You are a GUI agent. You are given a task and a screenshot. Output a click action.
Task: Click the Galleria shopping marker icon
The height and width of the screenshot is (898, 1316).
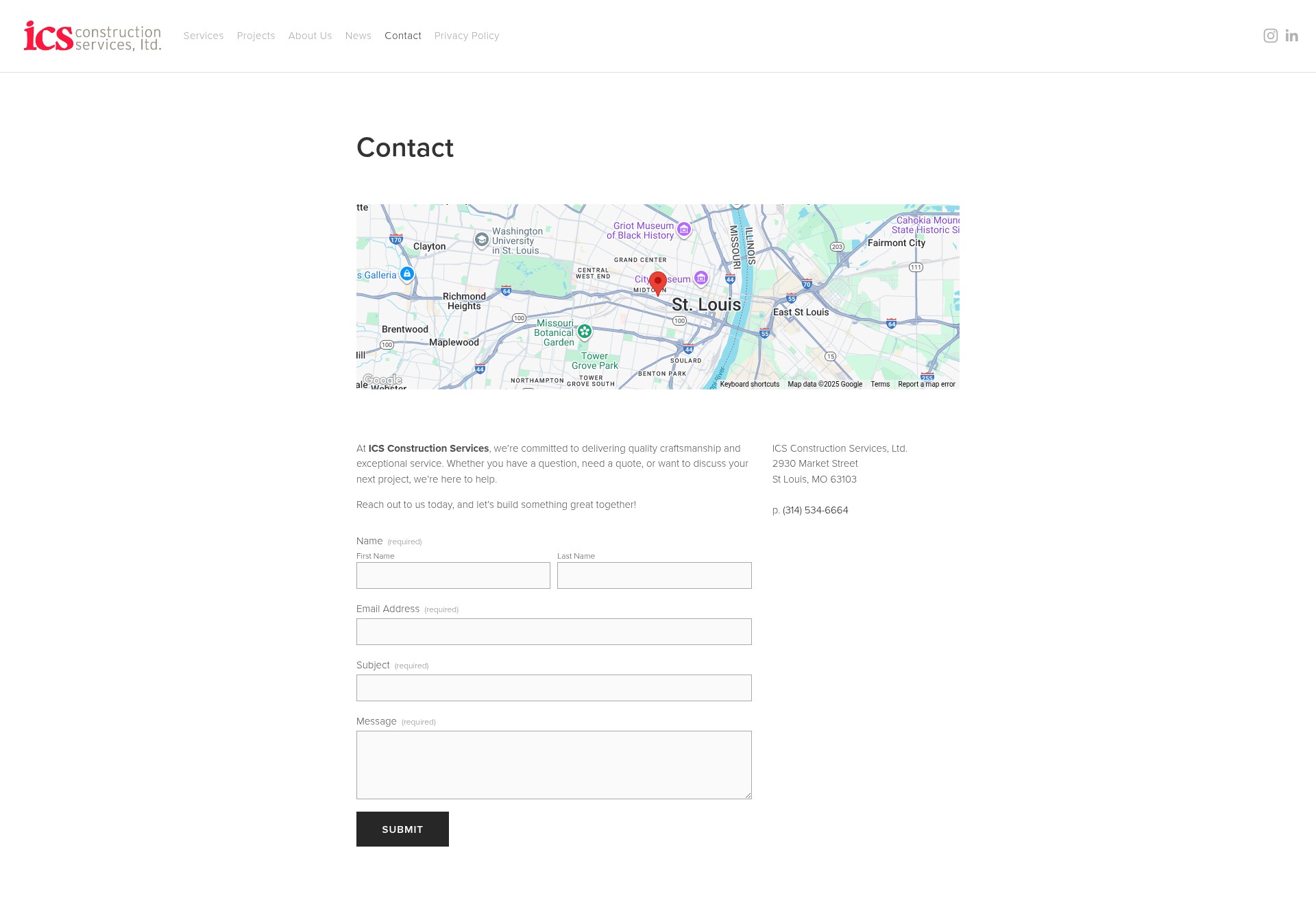point(407,274)
